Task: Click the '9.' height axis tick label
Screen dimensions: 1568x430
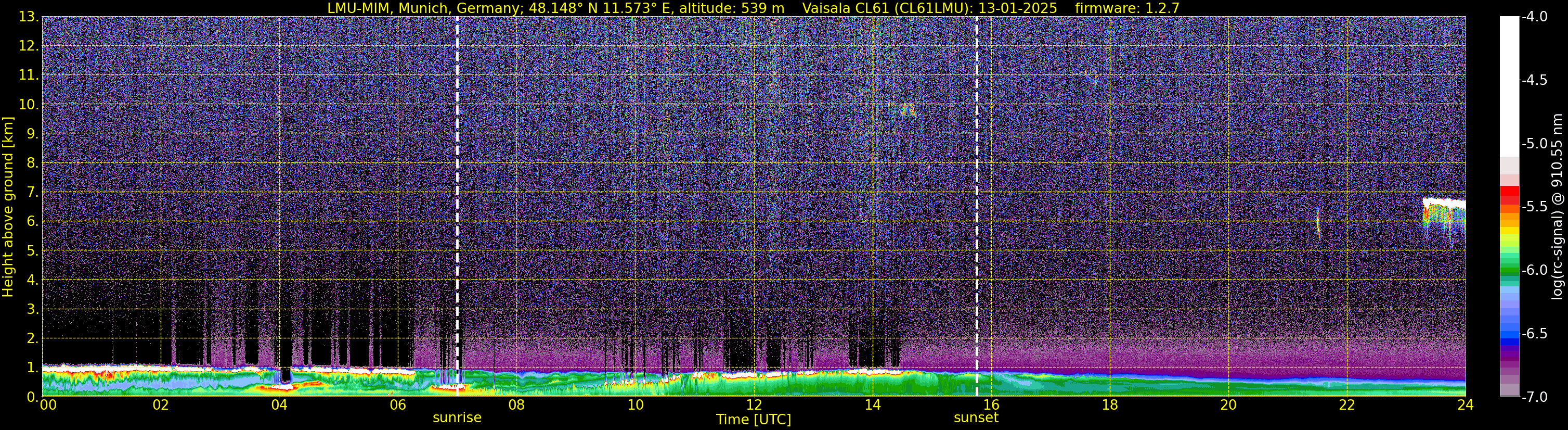Action: point(32,134)
